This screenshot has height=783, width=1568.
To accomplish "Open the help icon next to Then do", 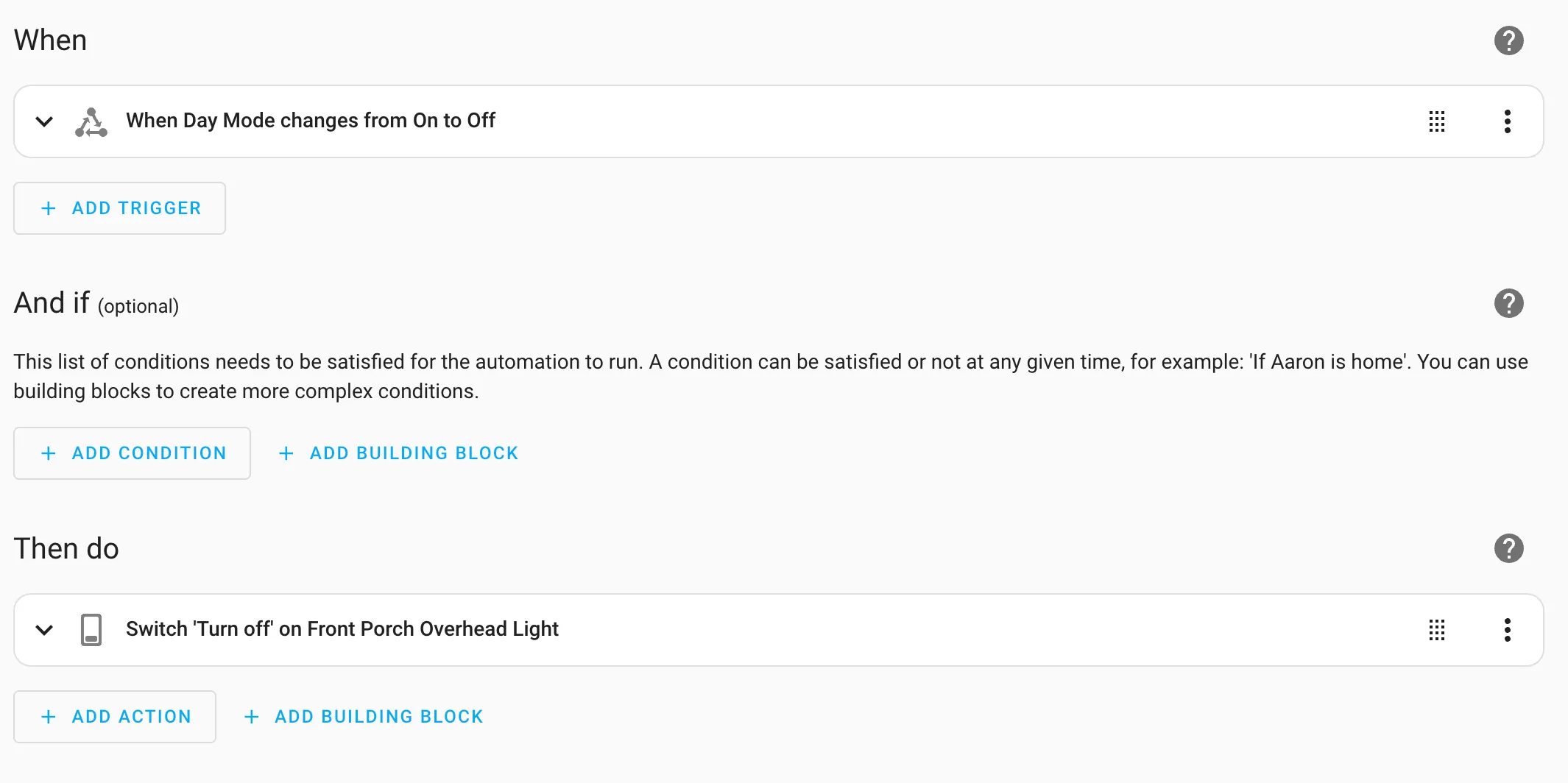I will coord(1509,548).
